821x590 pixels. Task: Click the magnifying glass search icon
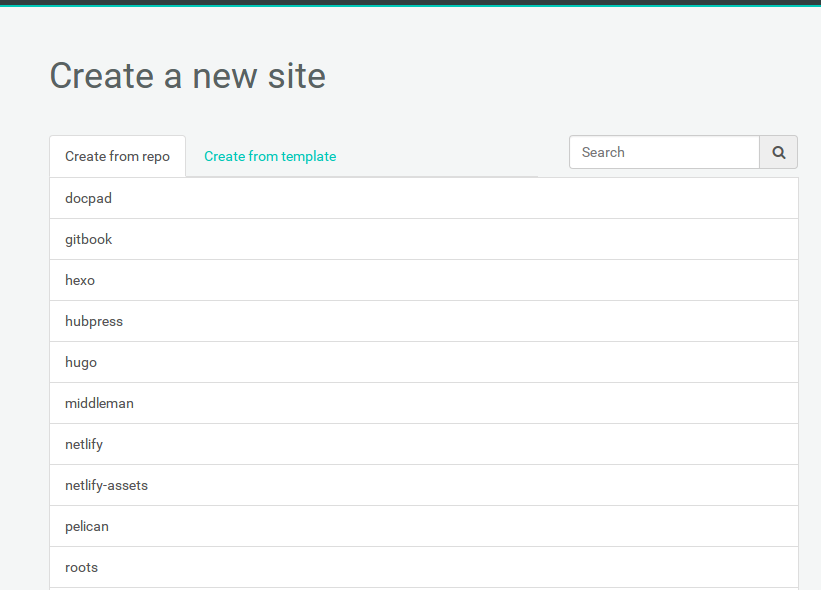[779, 152]
